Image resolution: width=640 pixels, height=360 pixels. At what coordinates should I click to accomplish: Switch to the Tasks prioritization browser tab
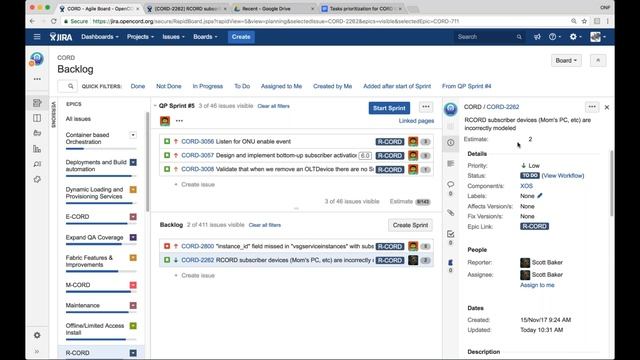[x=362, y=9]
